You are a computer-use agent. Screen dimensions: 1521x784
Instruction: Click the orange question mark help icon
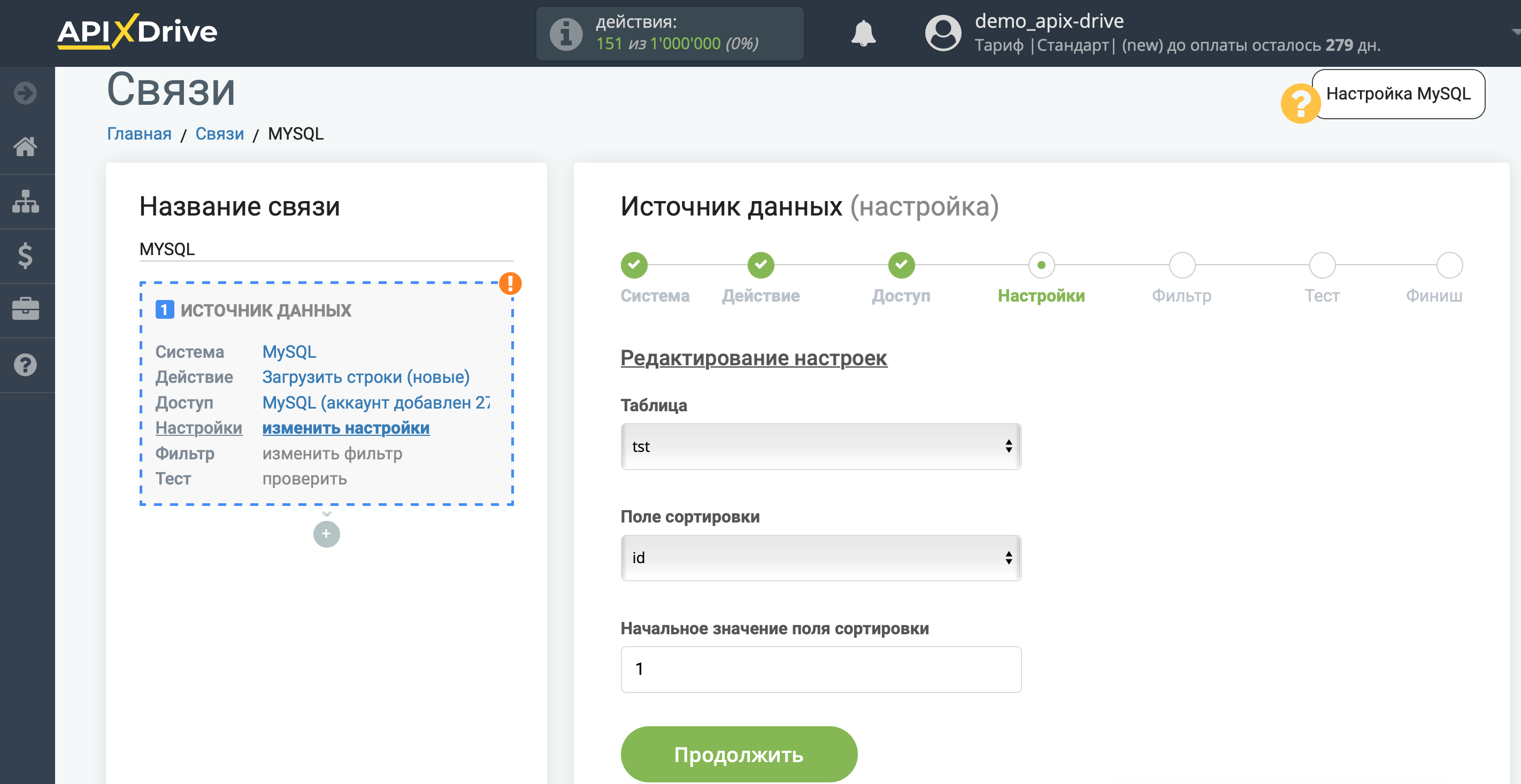[1300, 104]
